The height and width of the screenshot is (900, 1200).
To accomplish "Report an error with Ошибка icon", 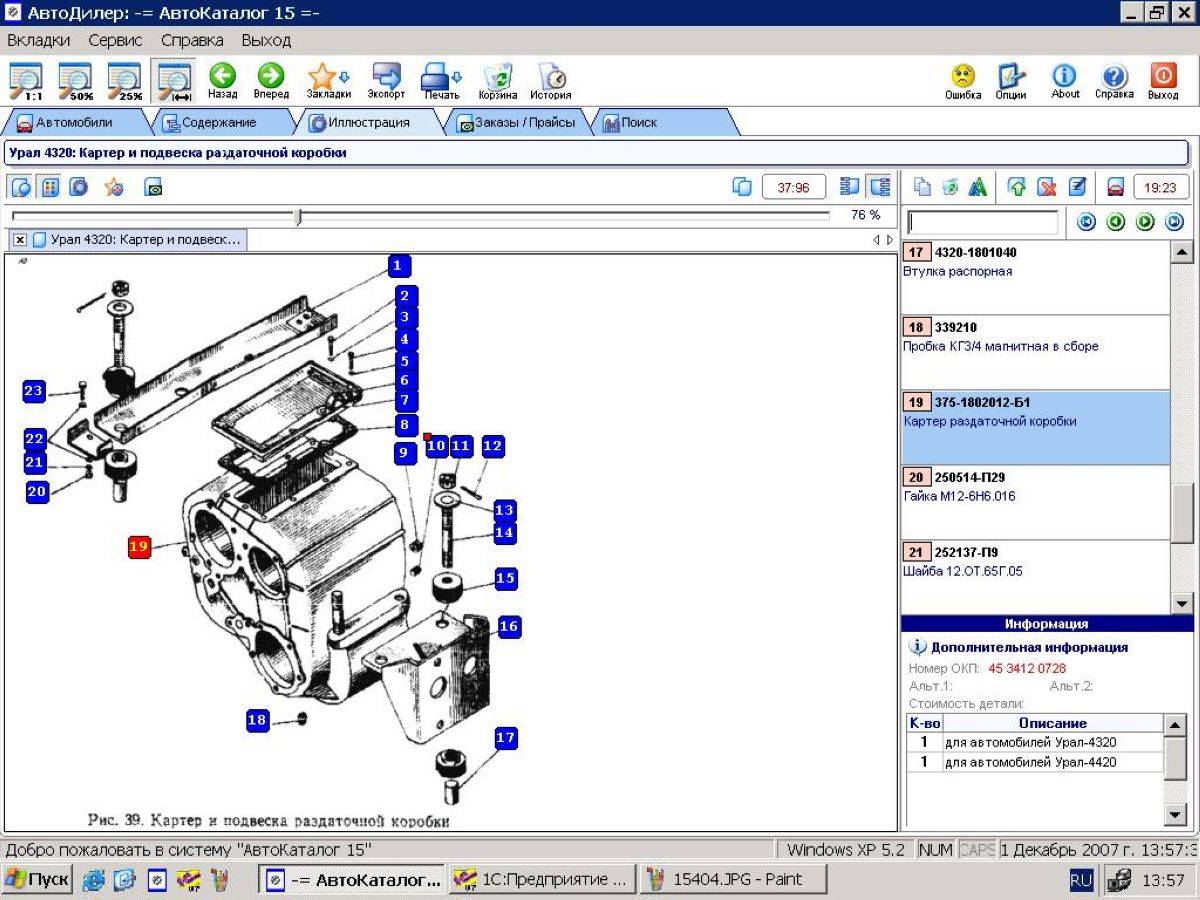I will click(963, 82).
